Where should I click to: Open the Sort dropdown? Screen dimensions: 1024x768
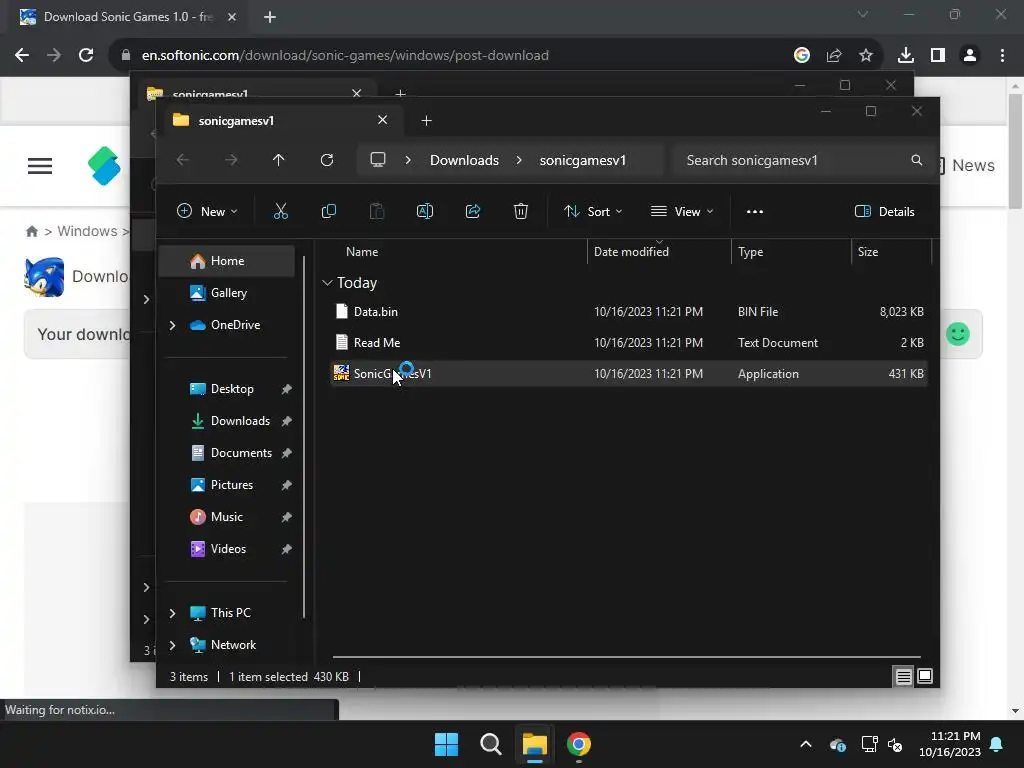tap(593, 212)
